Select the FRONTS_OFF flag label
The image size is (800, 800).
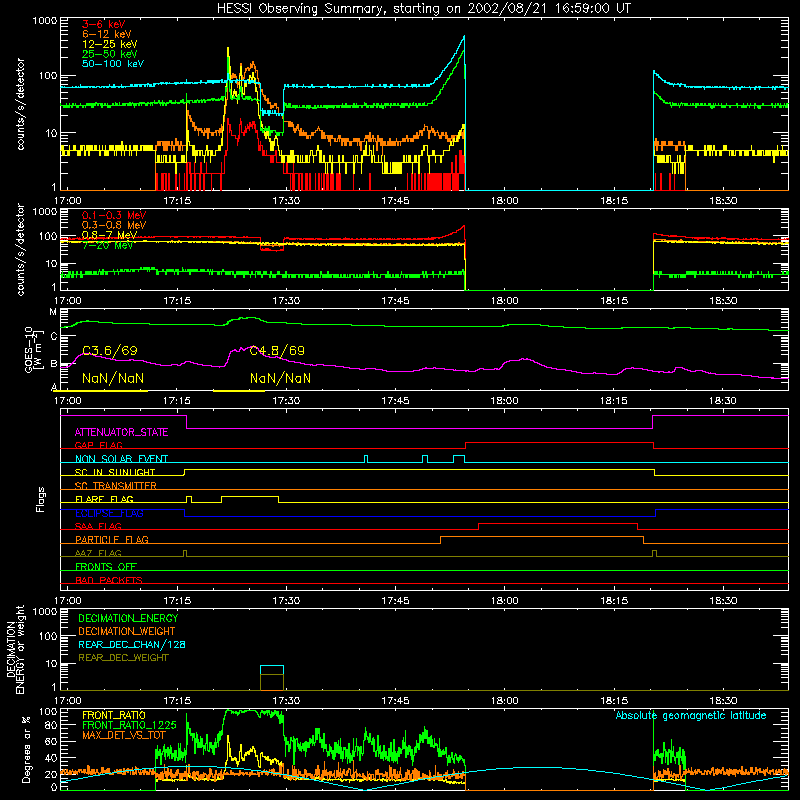pyautogui.click(x=106, y=567)
